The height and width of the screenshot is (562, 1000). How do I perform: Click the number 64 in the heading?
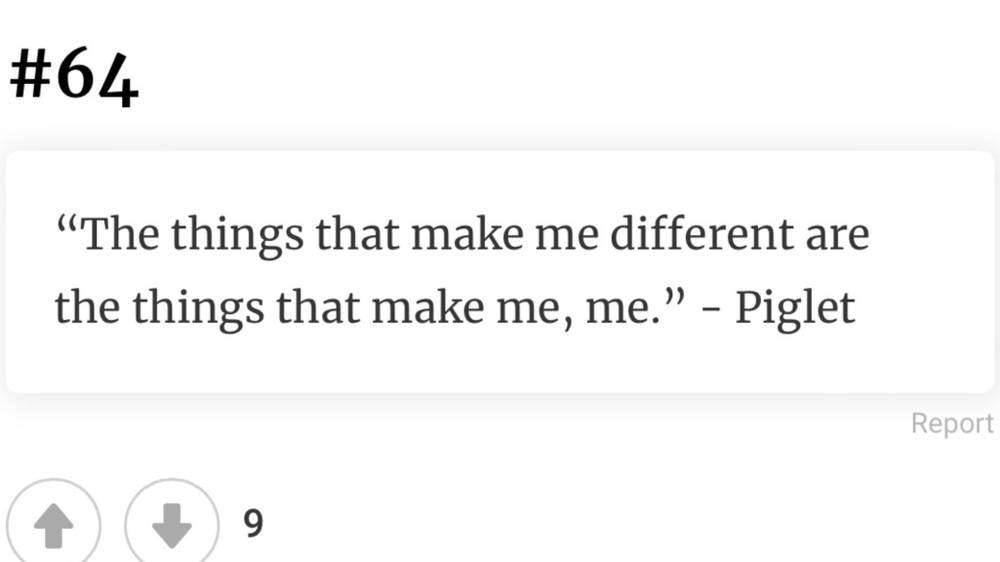point(95,80)
